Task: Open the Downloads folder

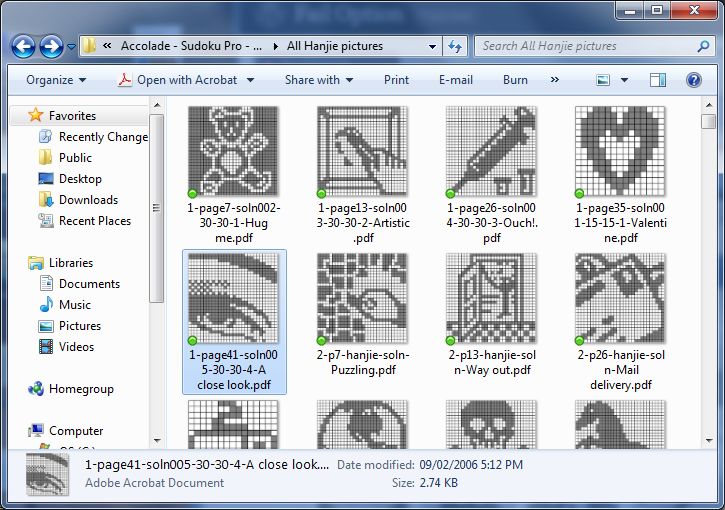Action: (88, 200)
